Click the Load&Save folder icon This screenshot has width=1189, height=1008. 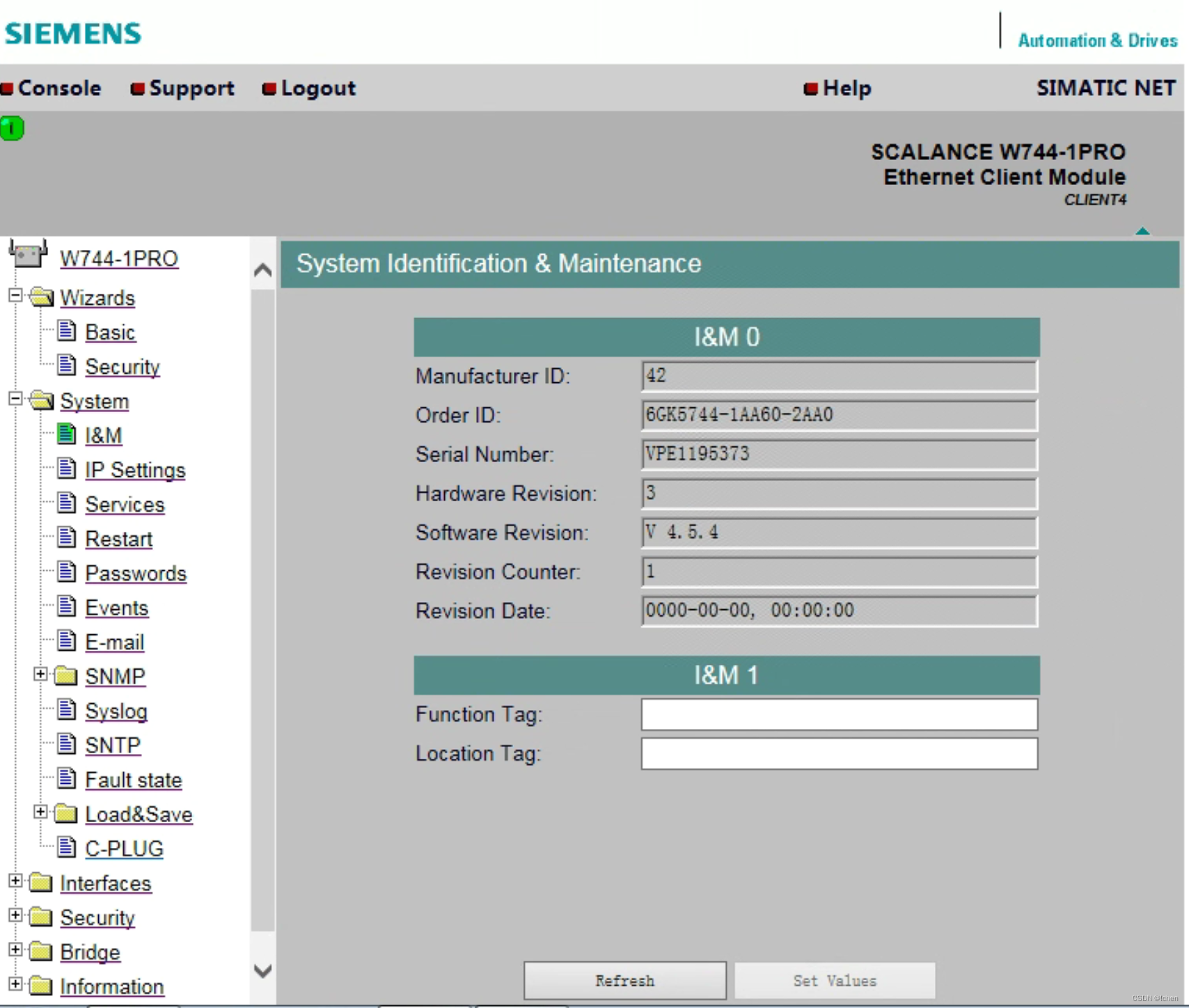click(x=66, y=813)
